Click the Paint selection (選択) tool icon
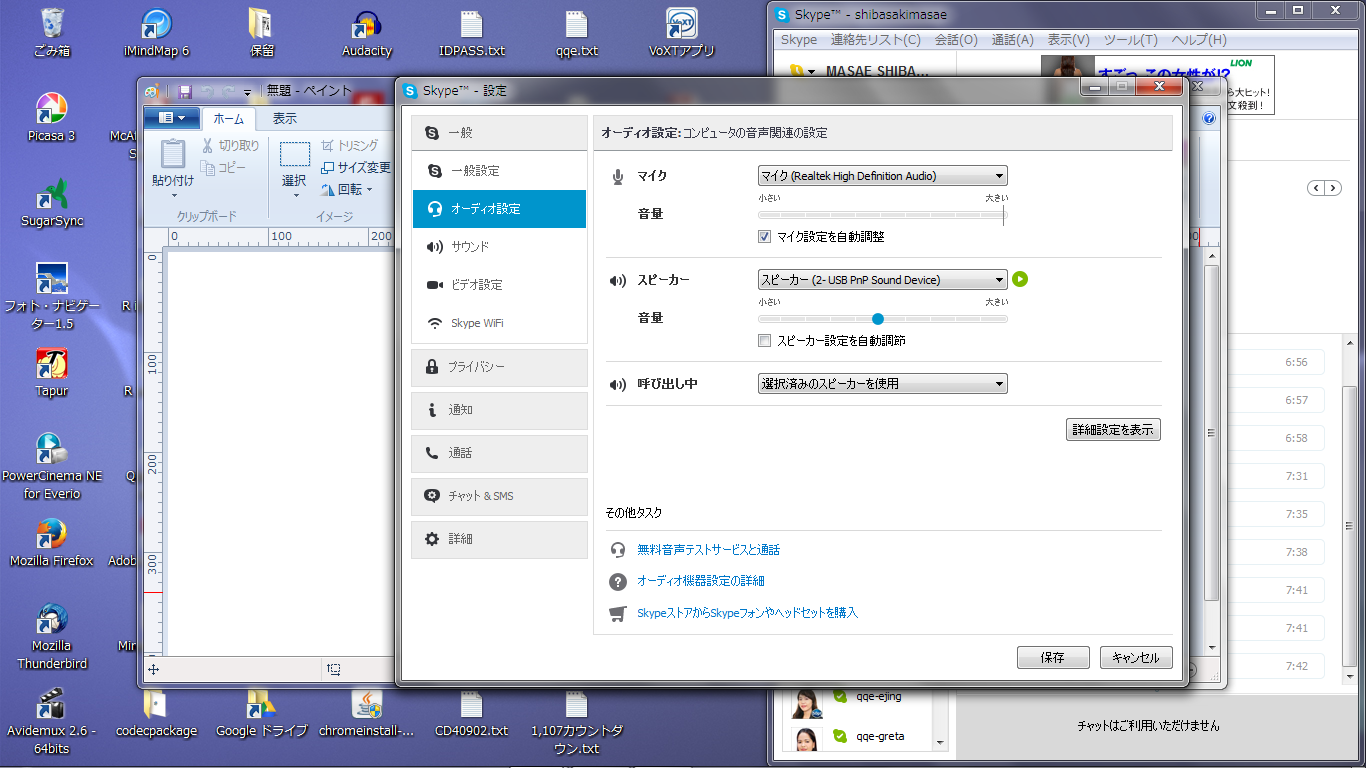This screenshot has width=1366, height=768. (294, 155)
